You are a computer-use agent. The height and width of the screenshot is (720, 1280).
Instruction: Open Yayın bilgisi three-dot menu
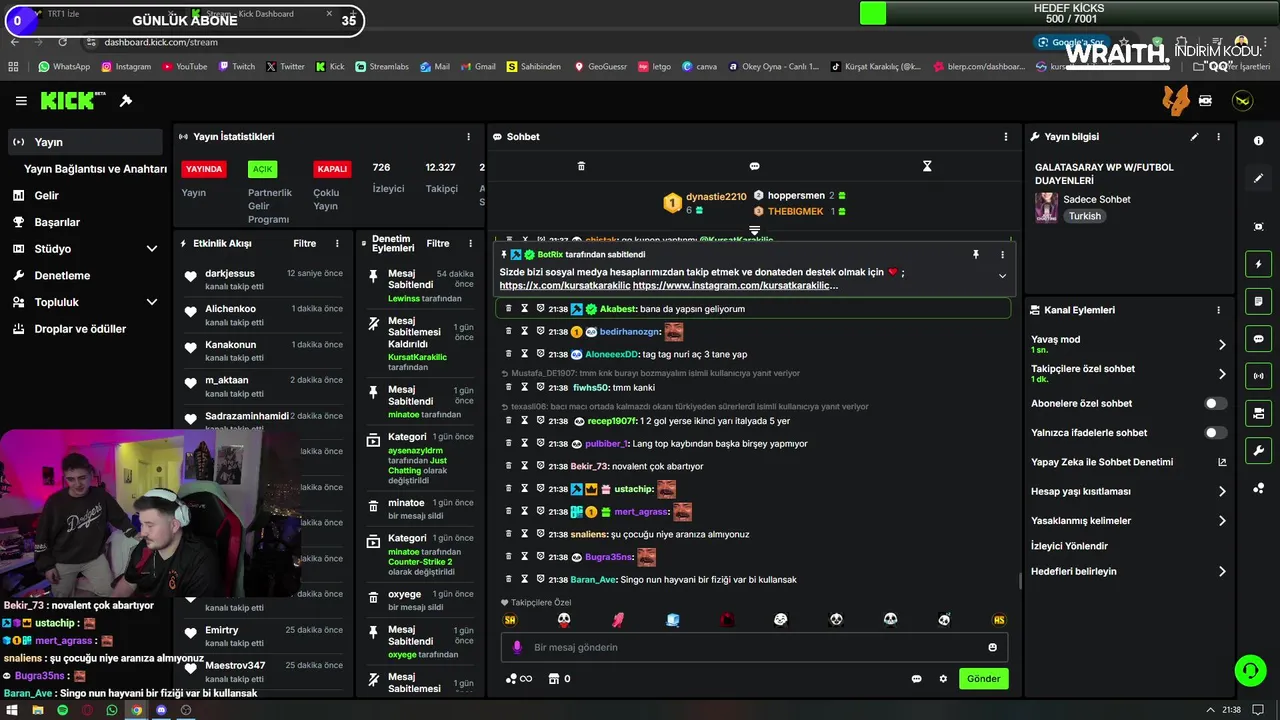1218,137
